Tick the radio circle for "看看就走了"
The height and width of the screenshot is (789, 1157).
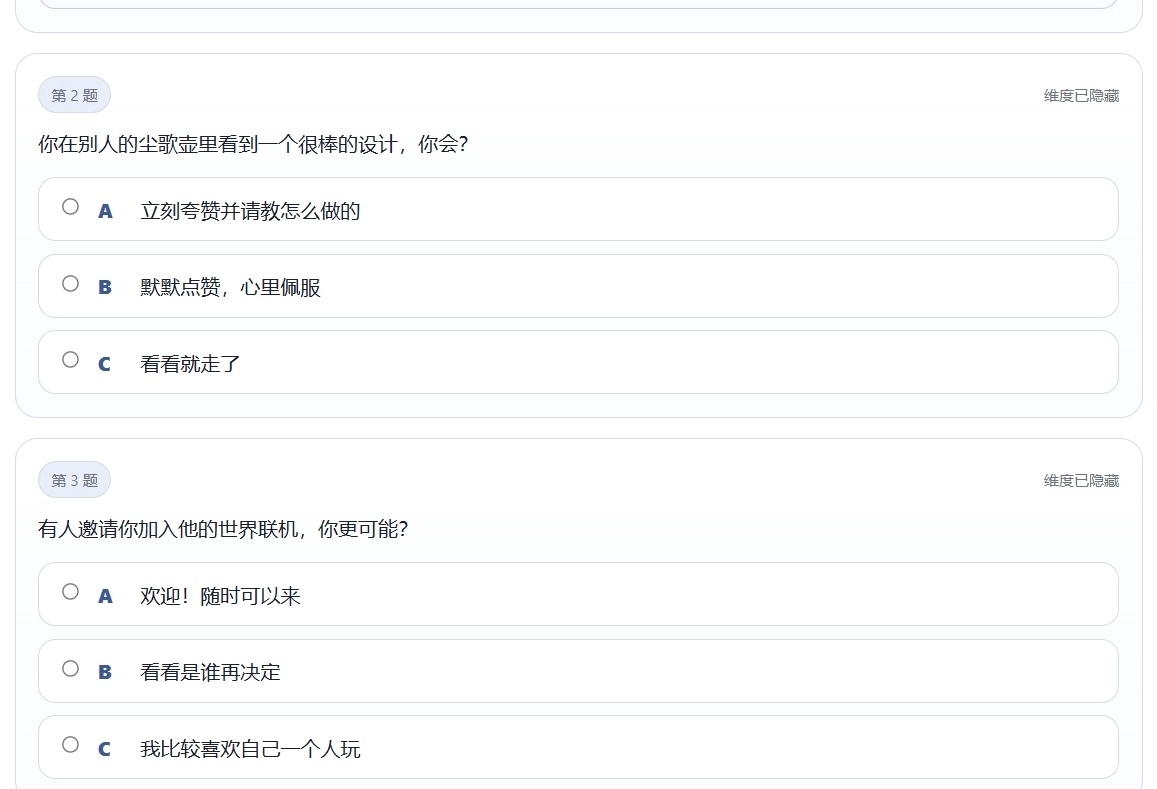click(70, 360)
